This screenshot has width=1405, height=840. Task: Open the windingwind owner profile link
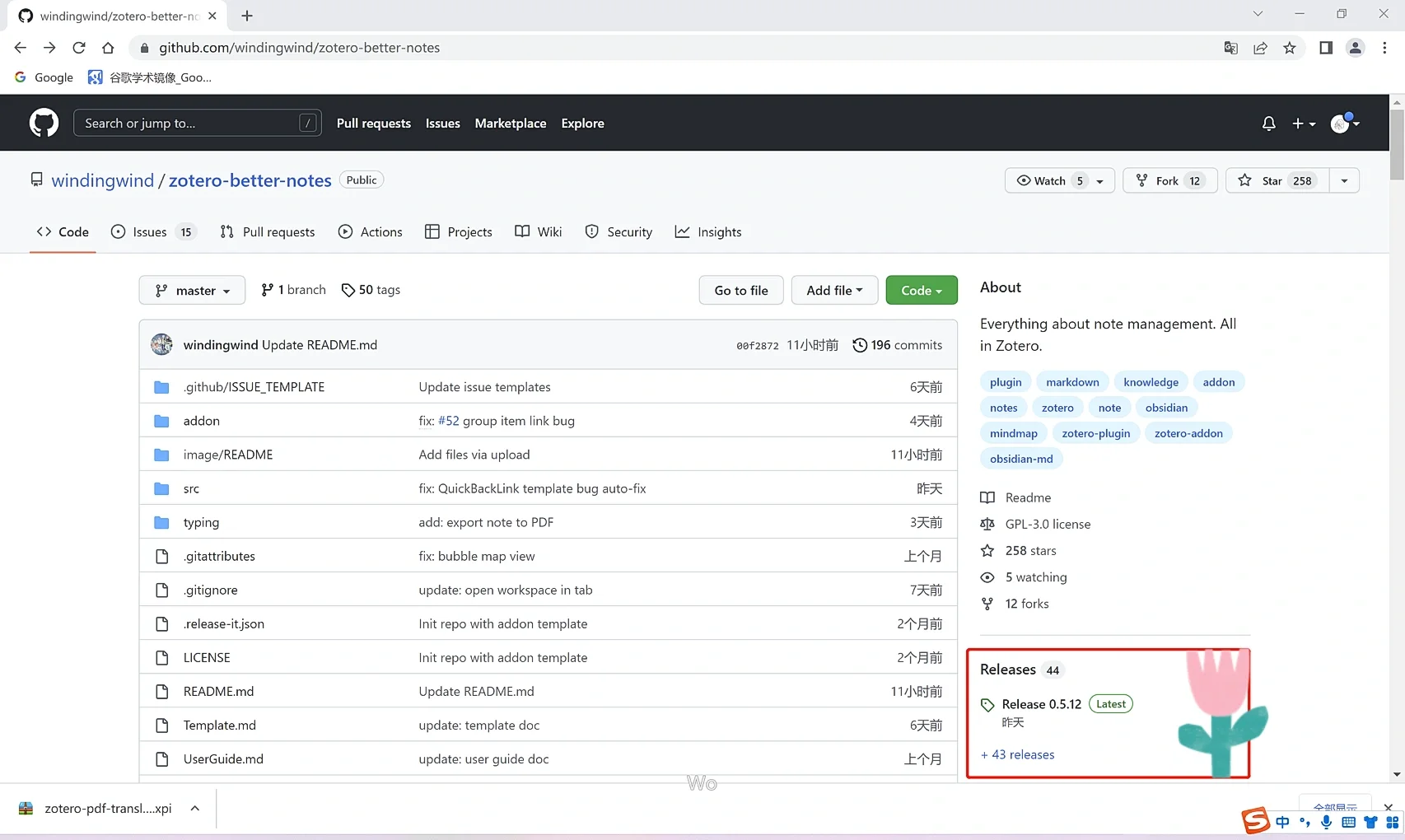(103, 180)
